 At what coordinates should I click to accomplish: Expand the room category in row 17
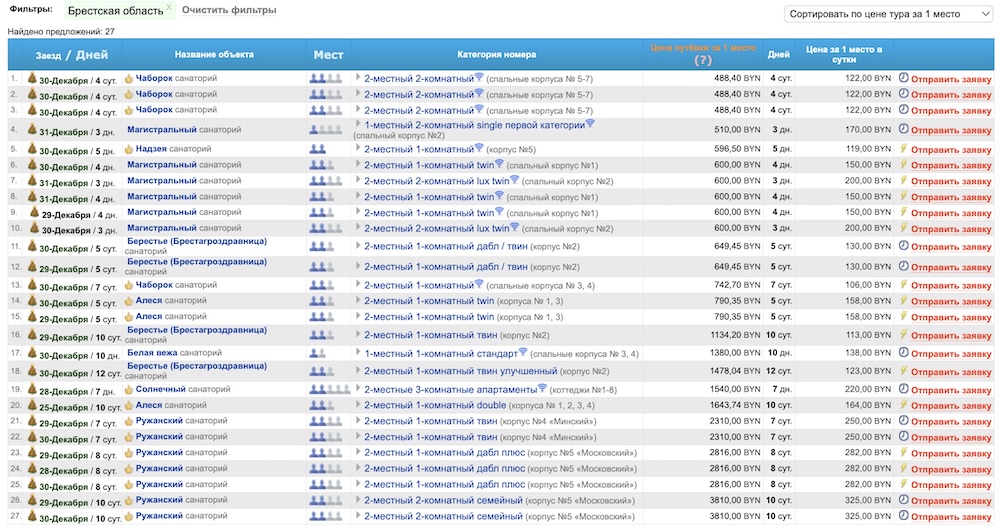pos(358,353)
